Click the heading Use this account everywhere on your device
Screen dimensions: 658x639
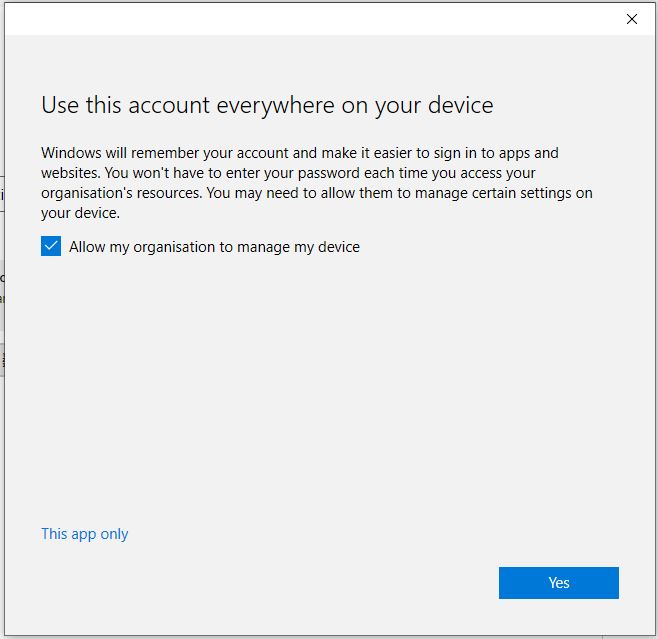267,105
